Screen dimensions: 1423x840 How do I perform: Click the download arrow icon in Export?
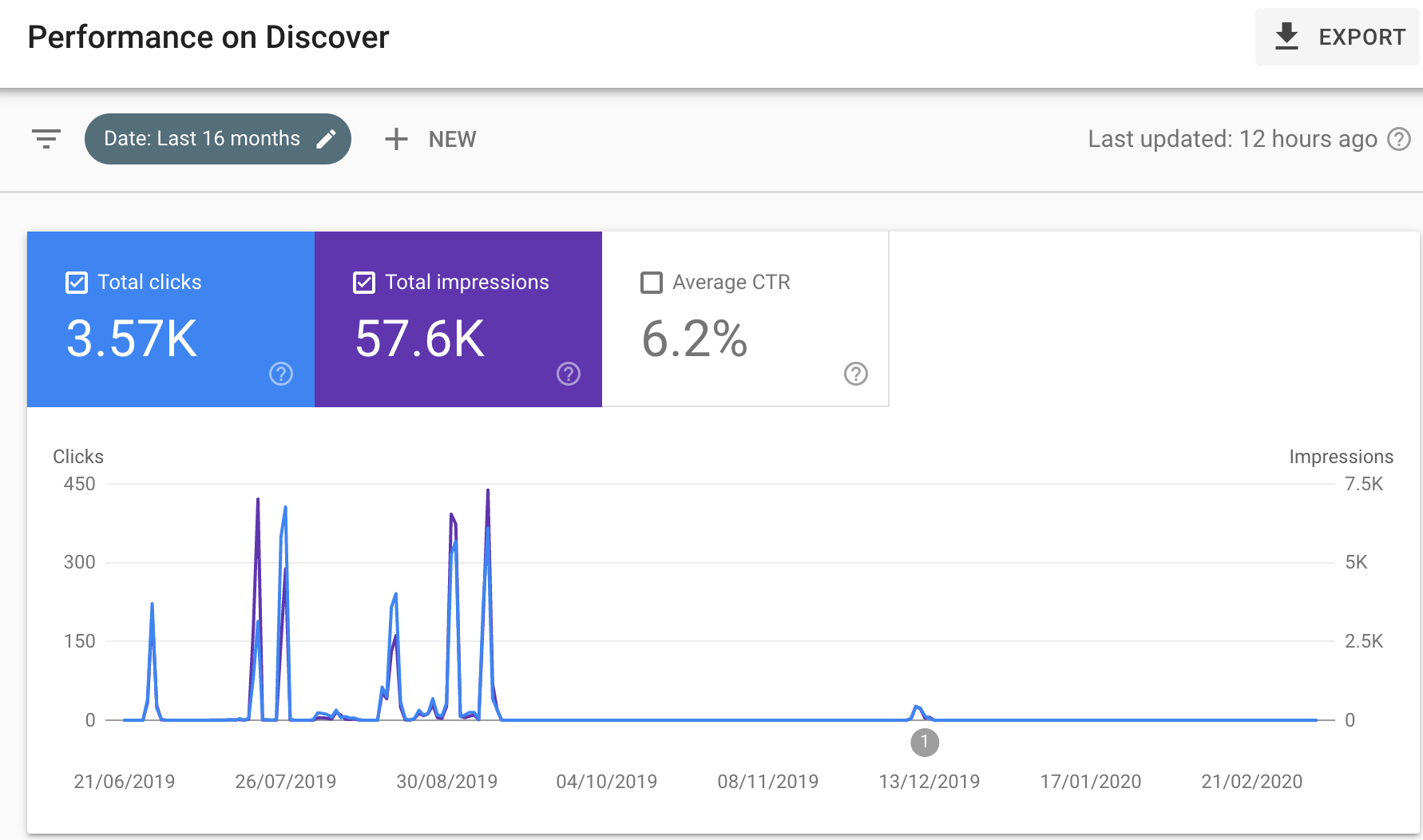click(1286, 37)
